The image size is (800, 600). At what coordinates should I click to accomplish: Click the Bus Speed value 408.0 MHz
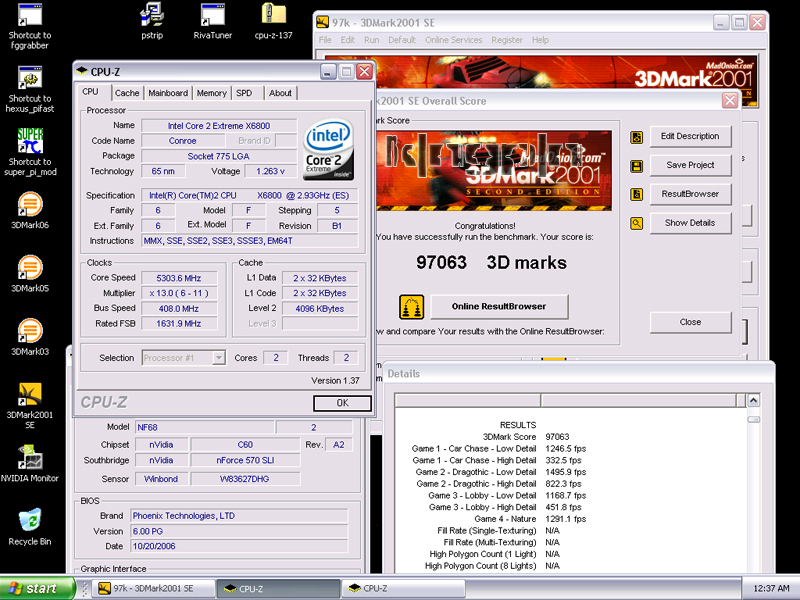(x=179, y=309)
